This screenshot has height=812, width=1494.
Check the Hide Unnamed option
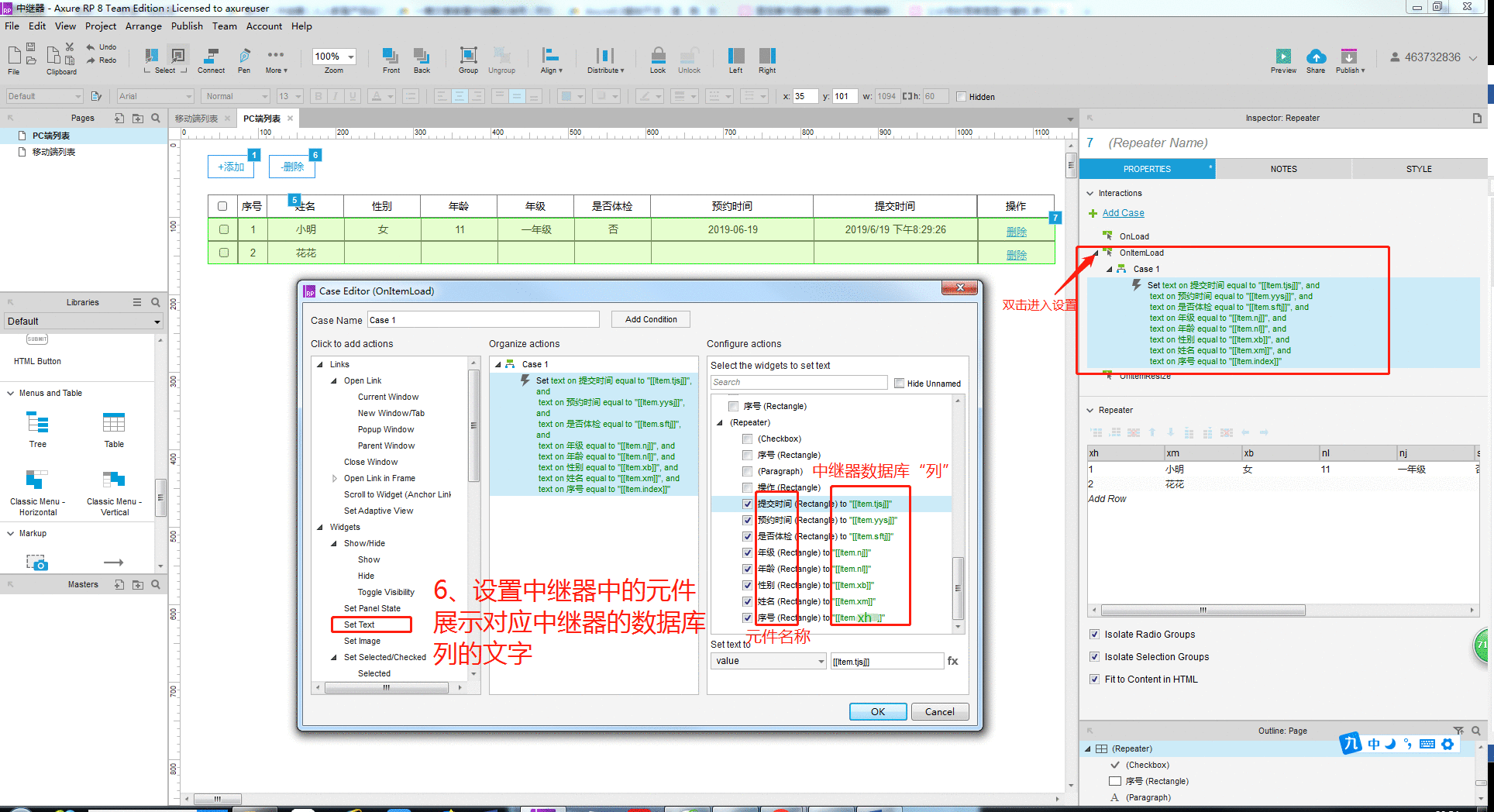pos(899,383)
